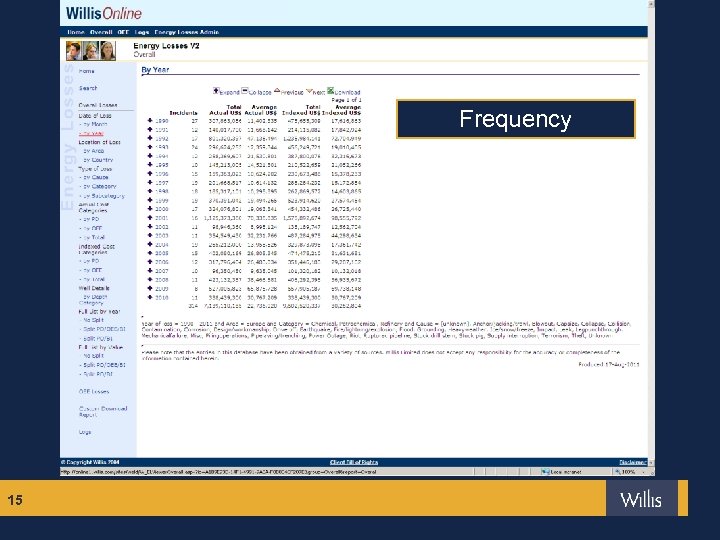Expand the 2002 row with its plus icon
The image size is (720, 540).
(150, 226)
